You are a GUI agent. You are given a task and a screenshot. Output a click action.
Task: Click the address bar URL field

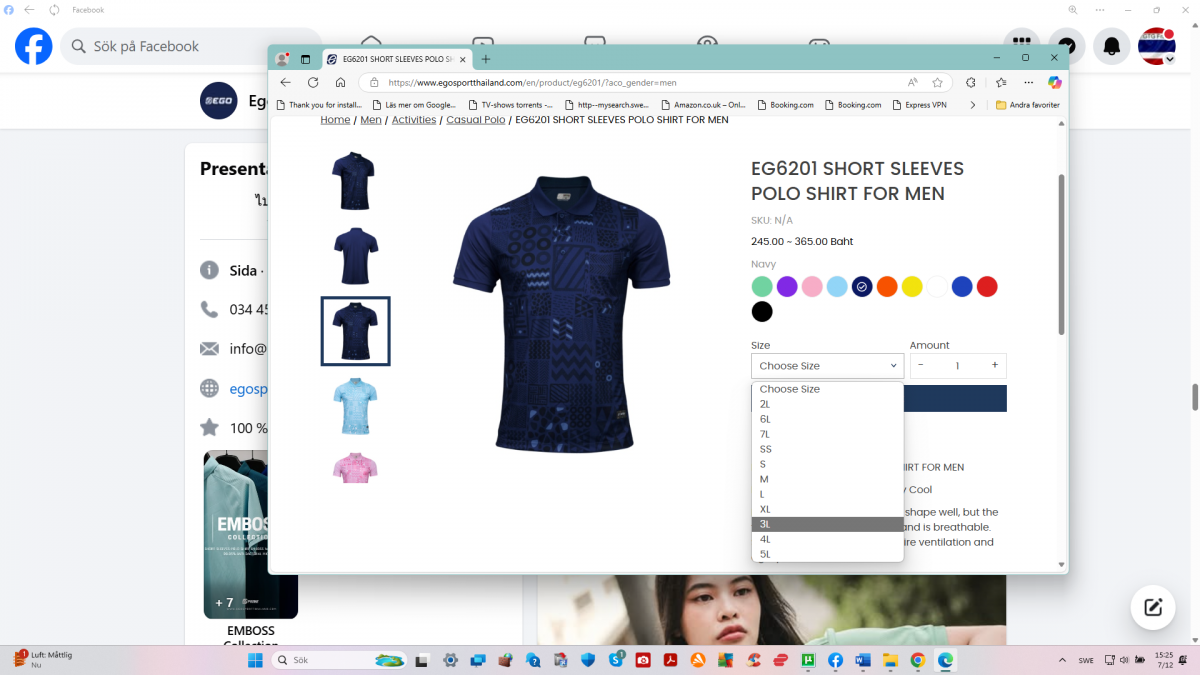pos(640,83)
